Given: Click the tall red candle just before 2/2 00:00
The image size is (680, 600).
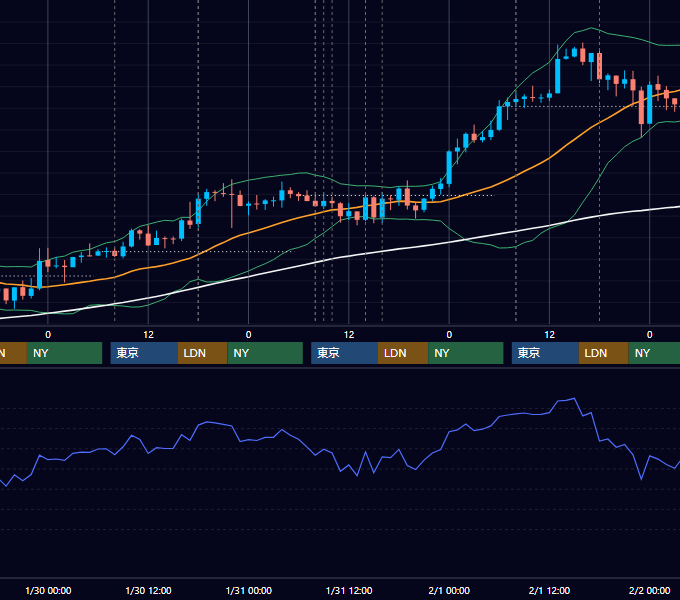Looking at the screenshot, I should point(641,108).
